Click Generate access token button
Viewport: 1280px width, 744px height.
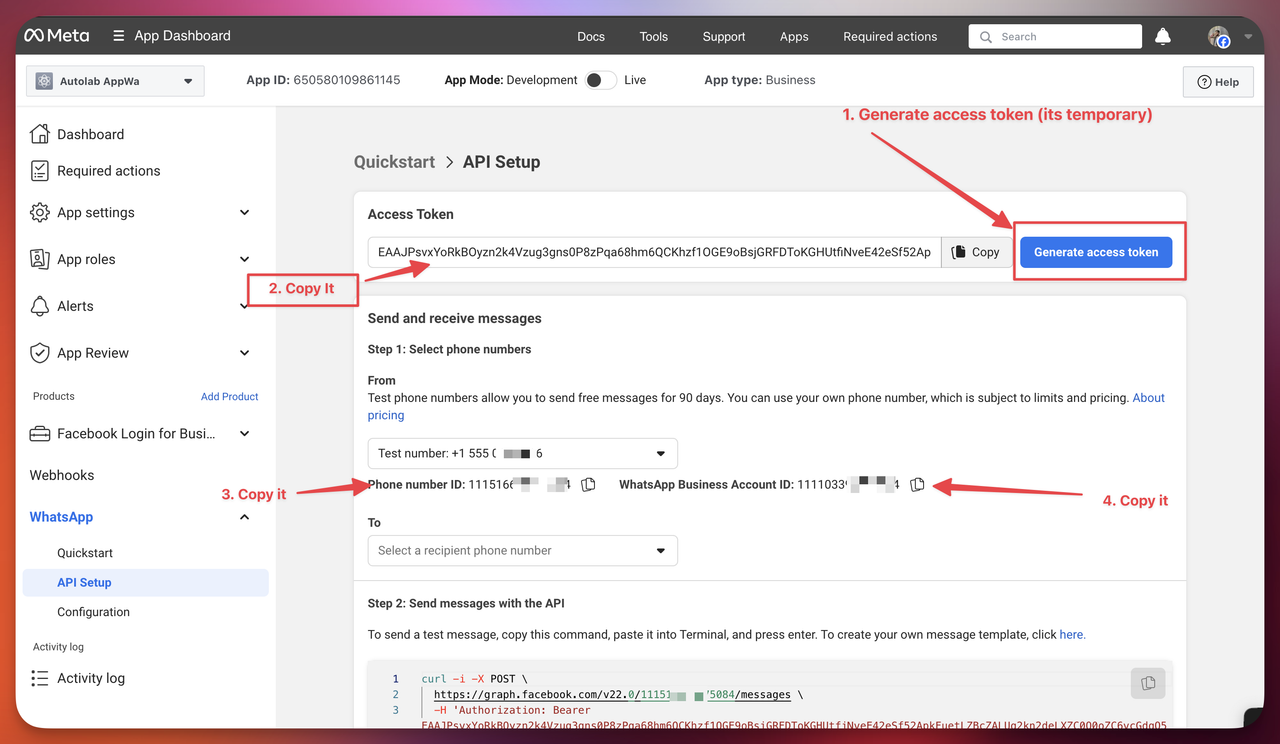pyautogui.click(x=1096, y=252)
